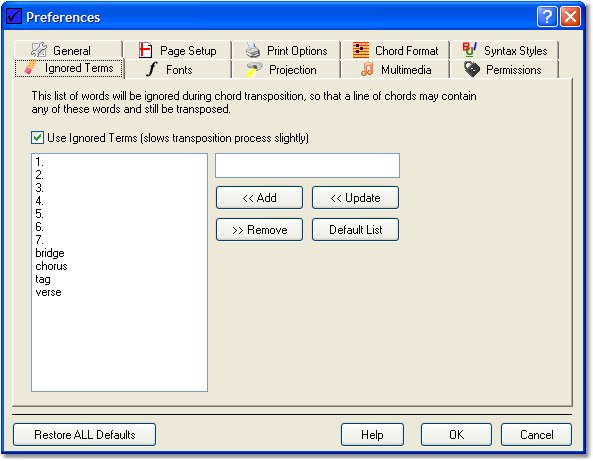Click the Fonts italic f icon
The height and width of the screenshot is (461, 593).
[152, 69]
